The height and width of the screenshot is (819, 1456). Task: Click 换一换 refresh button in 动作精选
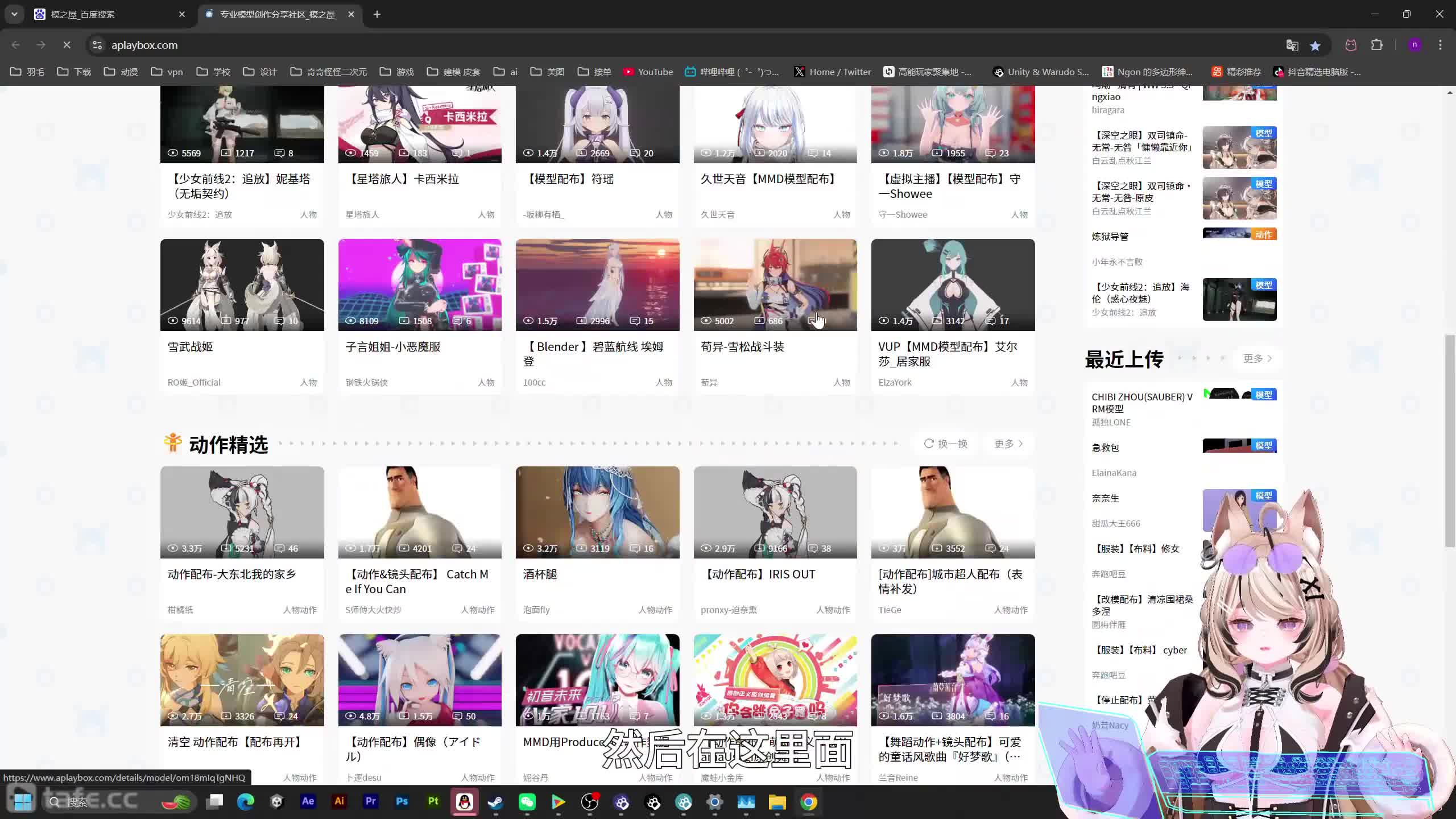tap(946, 444)
